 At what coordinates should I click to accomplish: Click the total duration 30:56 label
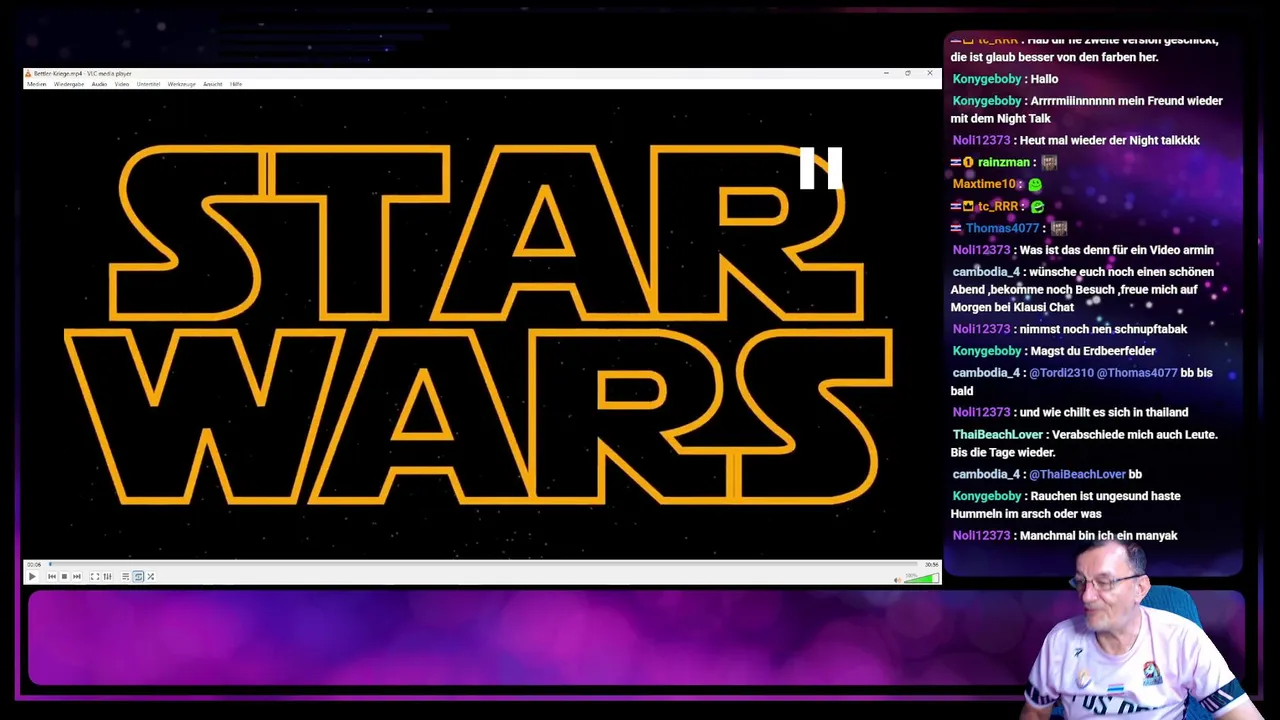pos(931,564)
